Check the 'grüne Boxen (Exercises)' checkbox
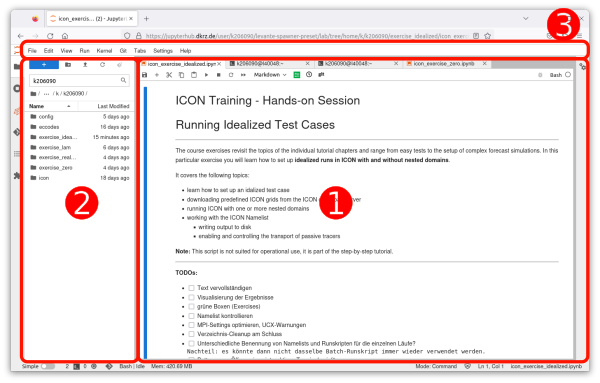Image resolution: width=600 pixels, height=383 pixels. tap(191, 306)
